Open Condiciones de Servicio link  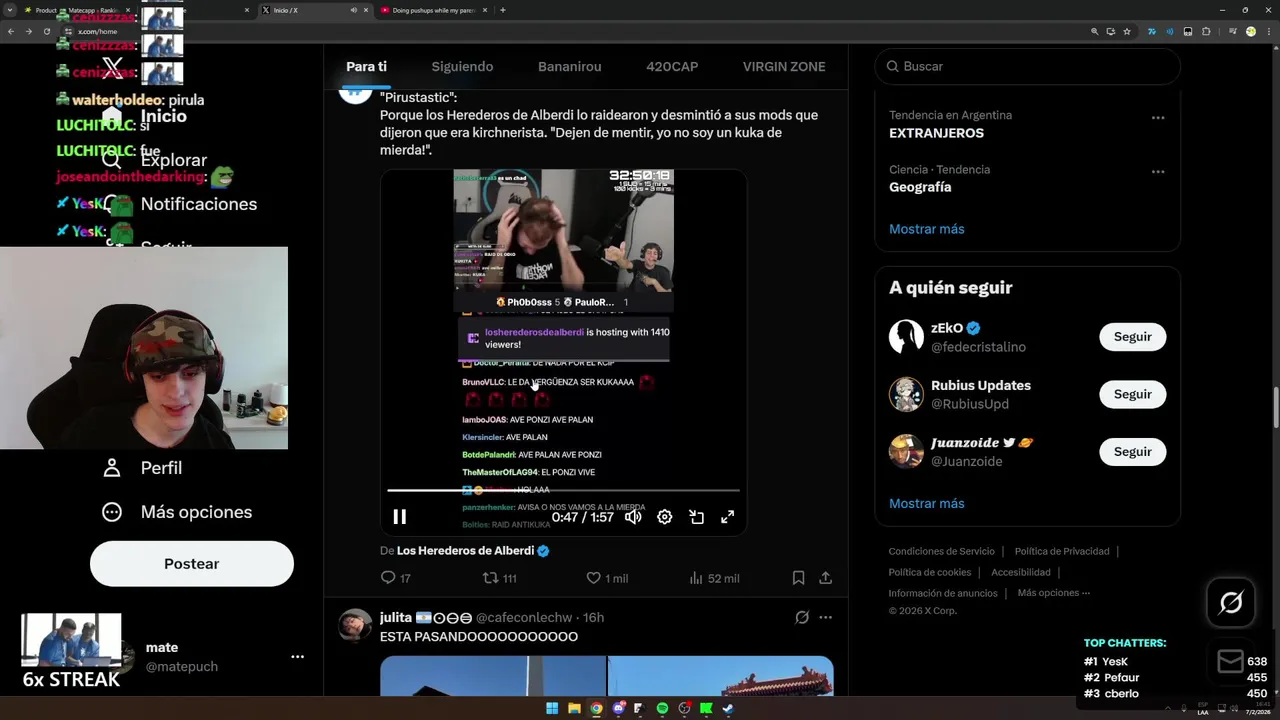942,551
